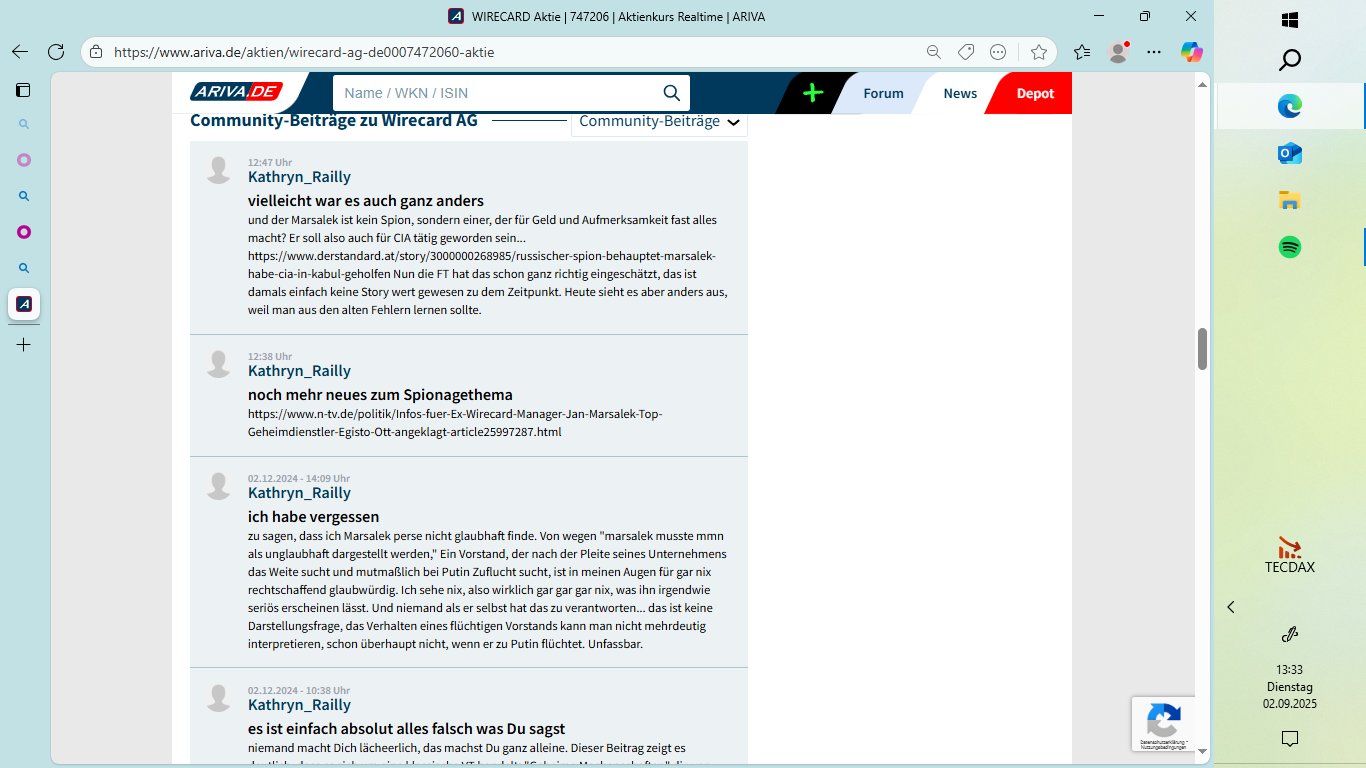Open Kathryn_Railly's profile link
1366x768 pixels.
[x=299, y=176]
